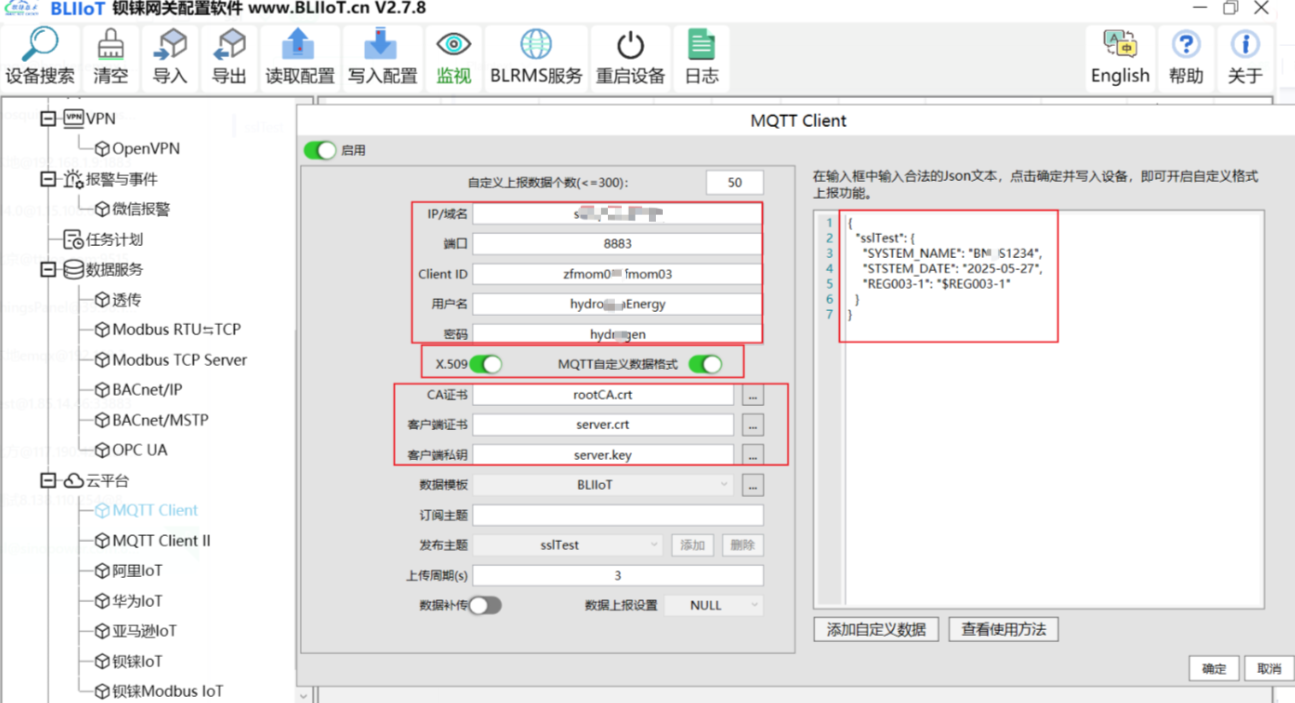This screenshot has width=1295, height=703.
Task: Click the 重启设备 restart device icon
Action: [630, 57]
